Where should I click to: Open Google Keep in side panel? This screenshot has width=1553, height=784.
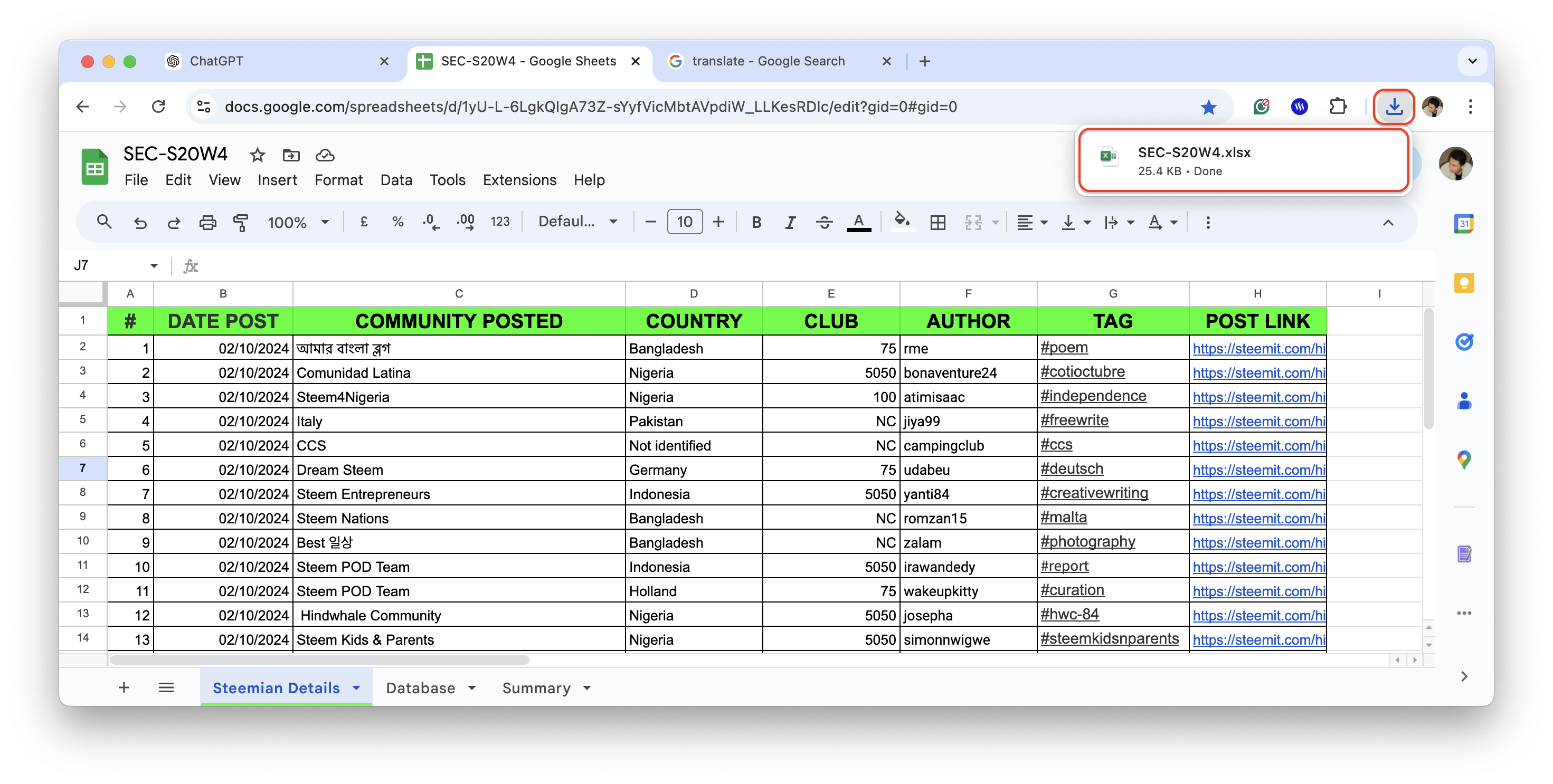(x=1464, y=283)
